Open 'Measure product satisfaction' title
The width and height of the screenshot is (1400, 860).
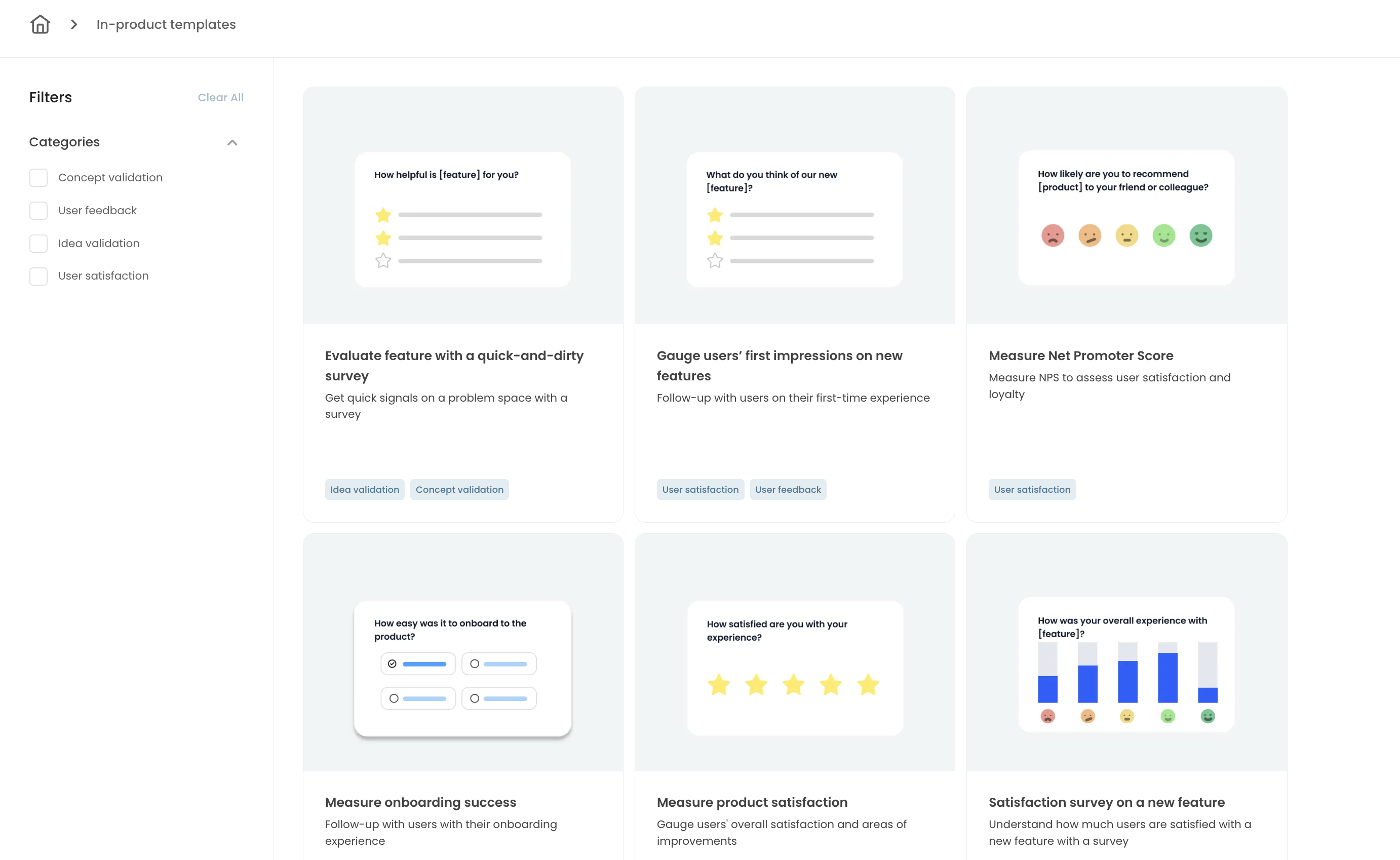pyautogui.click(x=752, y=802)
